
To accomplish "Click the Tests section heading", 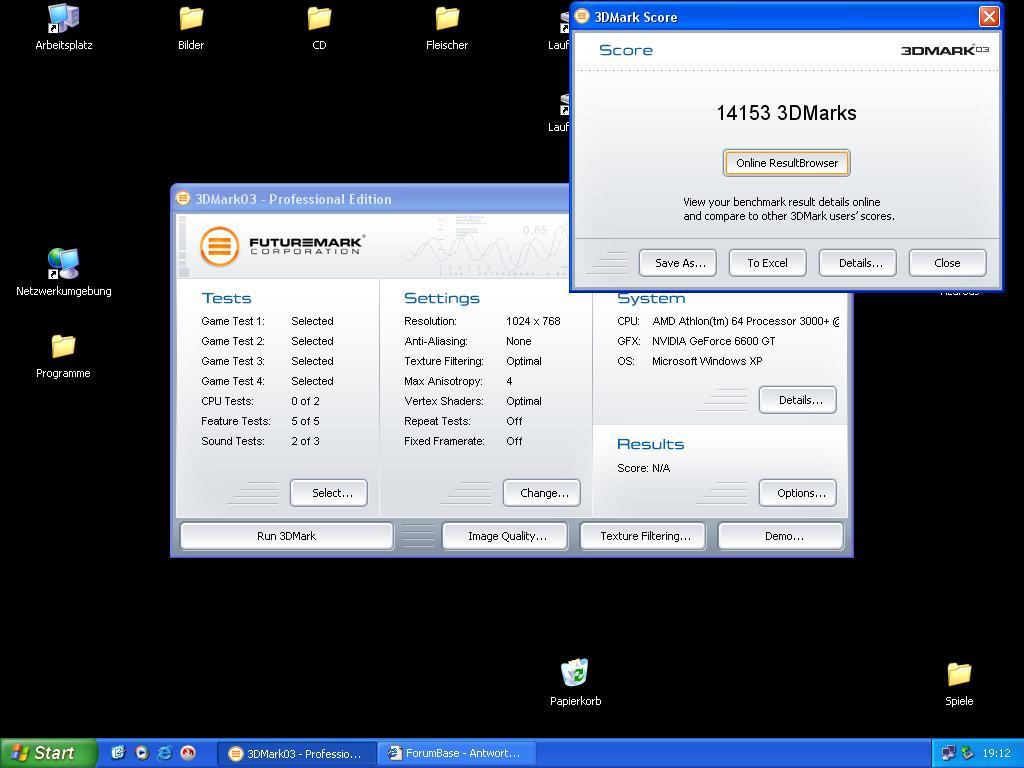I will click(226, 298).
